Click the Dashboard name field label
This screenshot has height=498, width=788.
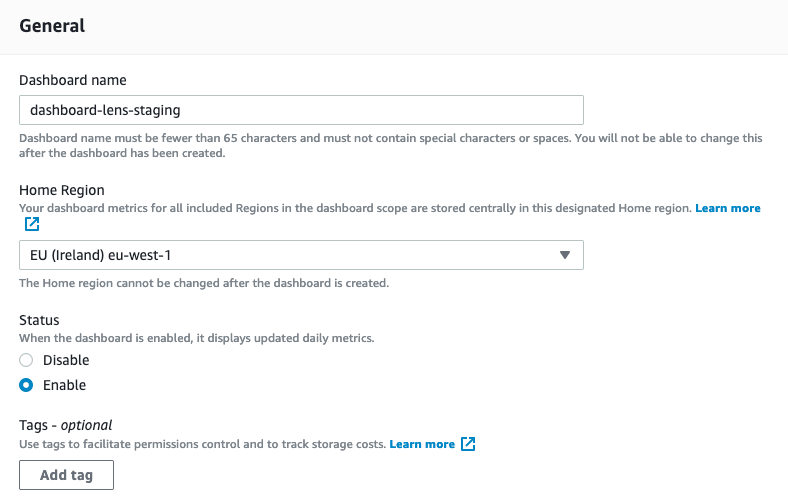pos(73,80)
